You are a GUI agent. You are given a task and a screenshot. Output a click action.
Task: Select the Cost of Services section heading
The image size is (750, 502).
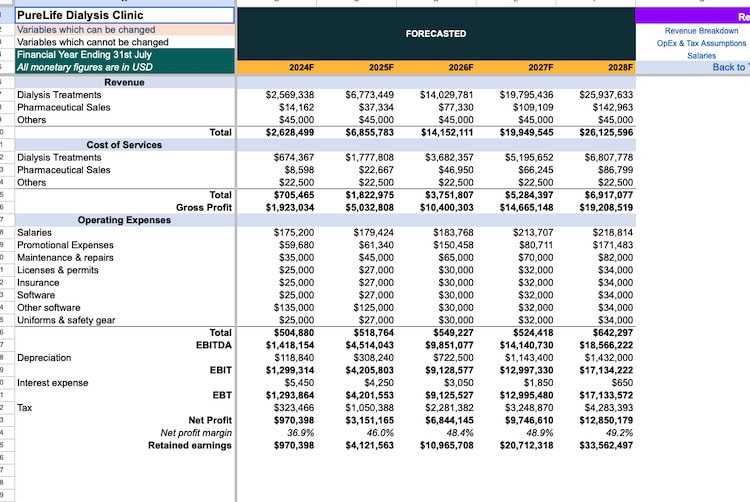tap(124, 145)
